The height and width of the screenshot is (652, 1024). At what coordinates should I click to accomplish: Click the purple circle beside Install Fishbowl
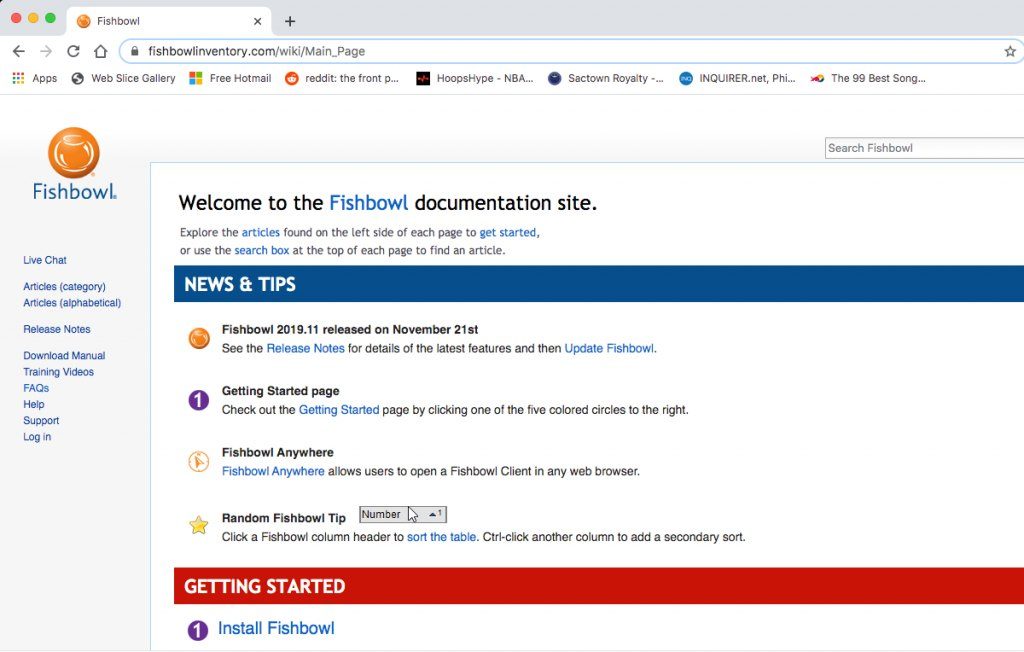(197, 630)
